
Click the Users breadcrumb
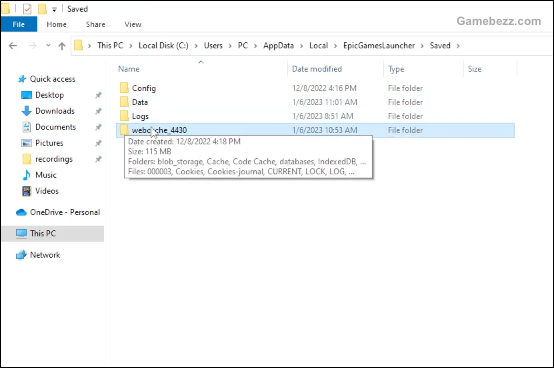coord(213,46)
